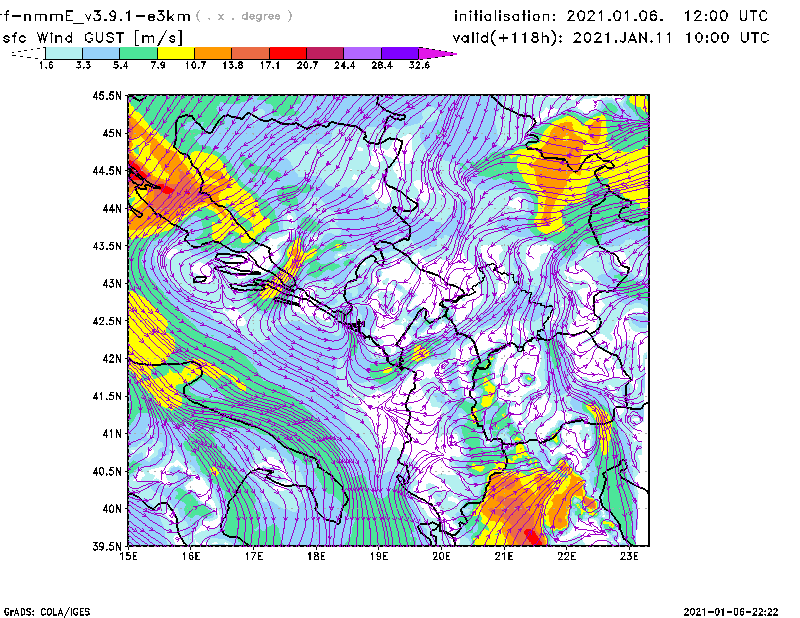Pick the green 5.4–7.9 legend swatch
The image size is (800, 618).
click(x=138, y=53)
